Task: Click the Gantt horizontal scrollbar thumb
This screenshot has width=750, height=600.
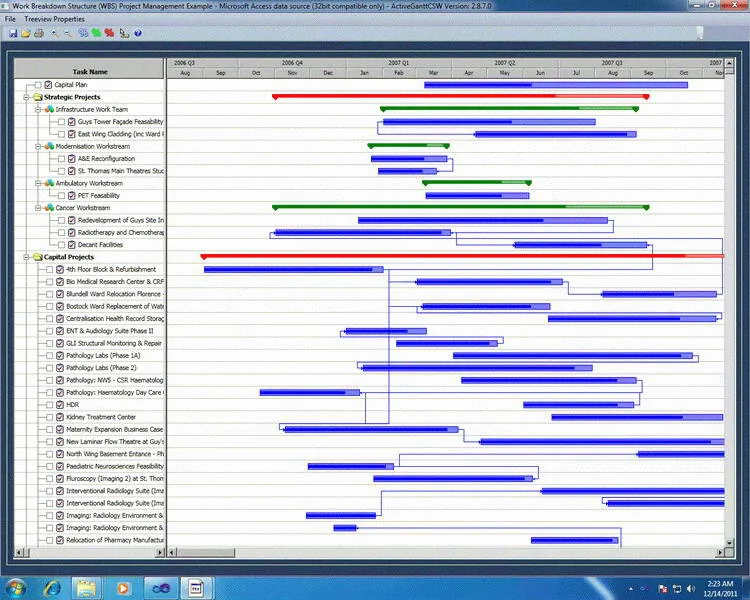Action: pyautogui.click(x=206, y=553)
